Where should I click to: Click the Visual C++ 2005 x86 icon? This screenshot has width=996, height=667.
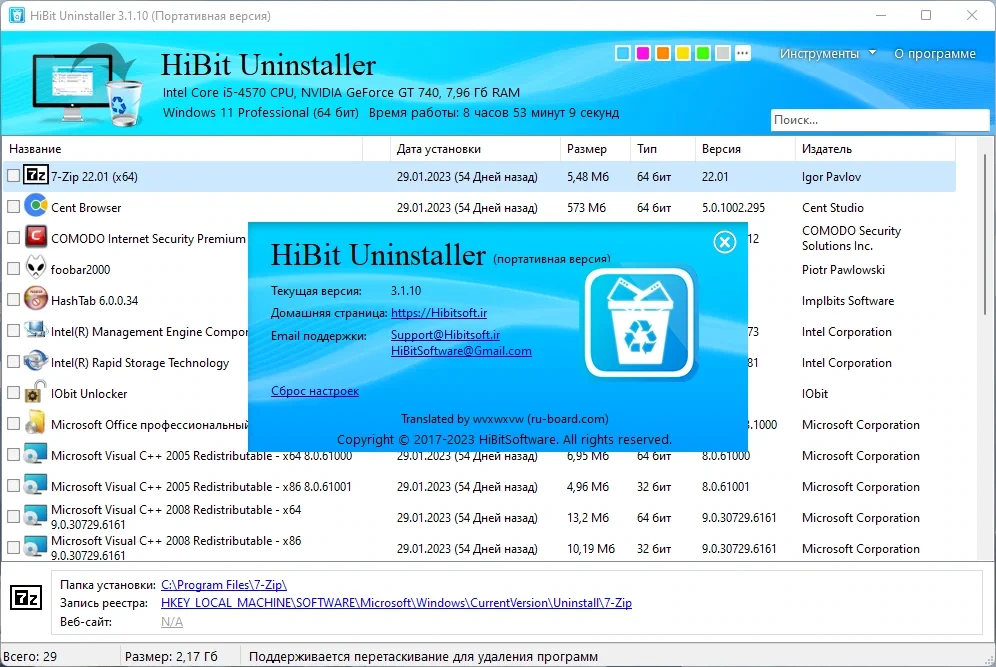point(36,485)
